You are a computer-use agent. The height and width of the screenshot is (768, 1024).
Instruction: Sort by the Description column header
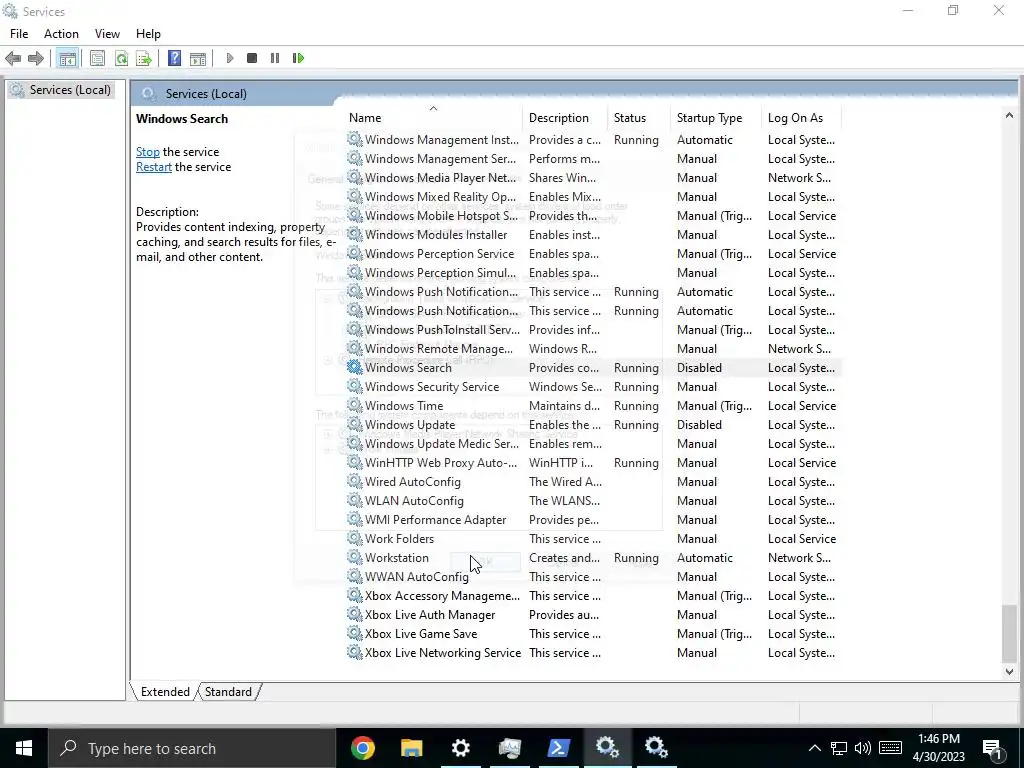click(565, 118)
